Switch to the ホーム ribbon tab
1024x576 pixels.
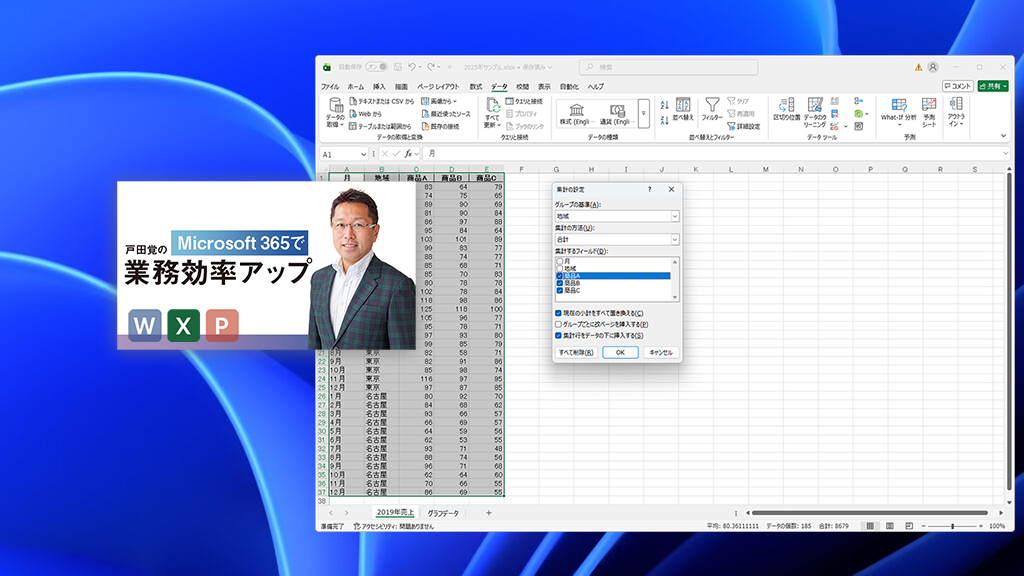point(354,87)
